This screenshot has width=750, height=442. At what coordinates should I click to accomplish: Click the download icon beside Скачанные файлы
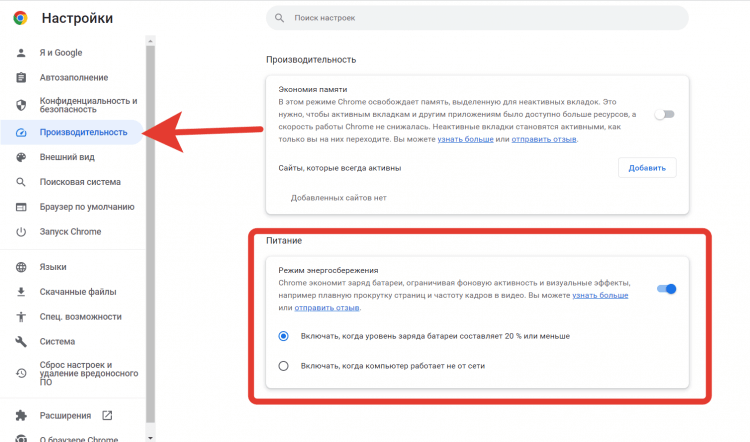point(21,292)
